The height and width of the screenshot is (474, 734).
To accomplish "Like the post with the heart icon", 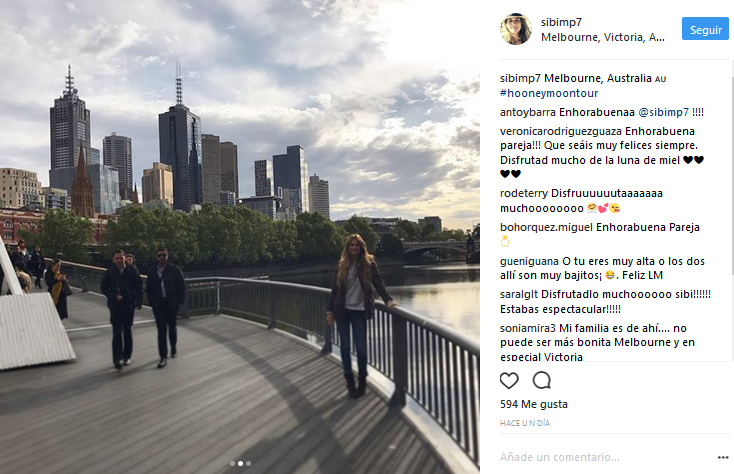I will pos(509,380).
